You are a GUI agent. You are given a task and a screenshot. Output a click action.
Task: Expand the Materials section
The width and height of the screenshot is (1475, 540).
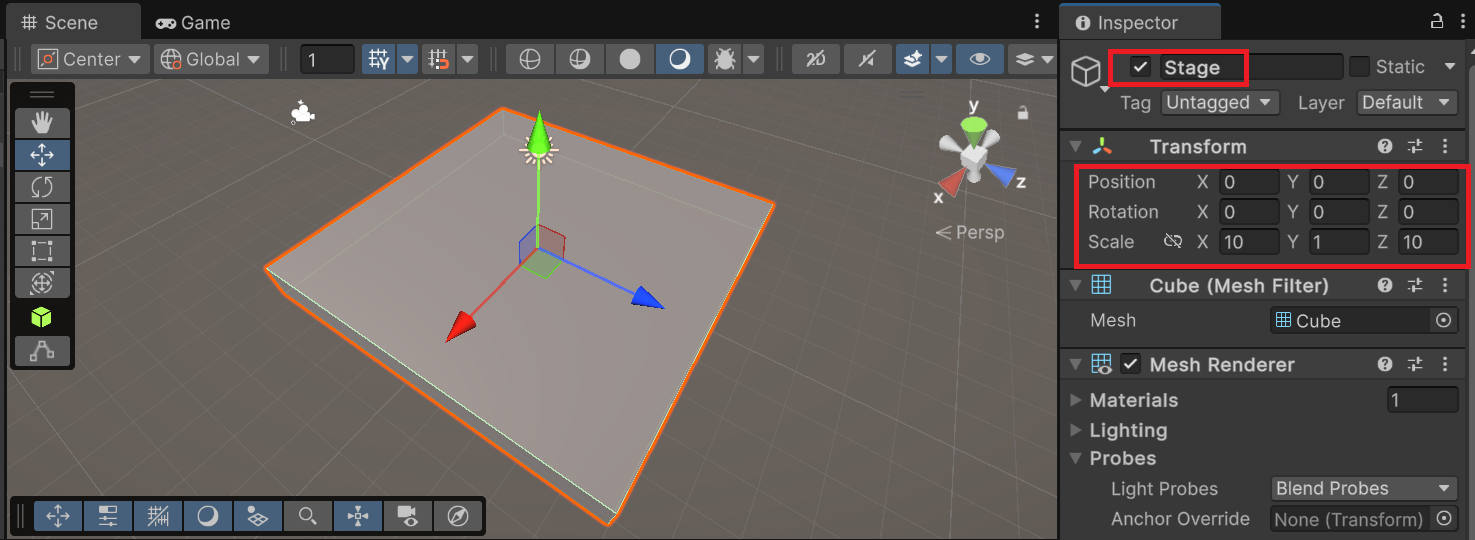tap(1076, 400)
